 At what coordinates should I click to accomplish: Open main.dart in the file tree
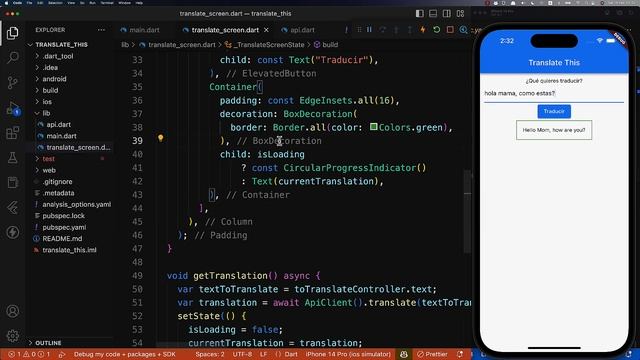click(x=61, y=136)
